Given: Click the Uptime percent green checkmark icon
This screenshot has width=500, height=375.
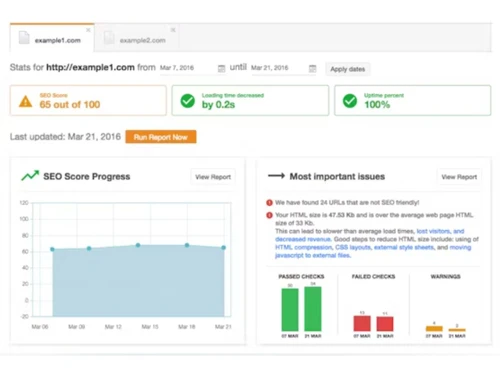Looking at the screenshot, I should [x=350, y=101].
